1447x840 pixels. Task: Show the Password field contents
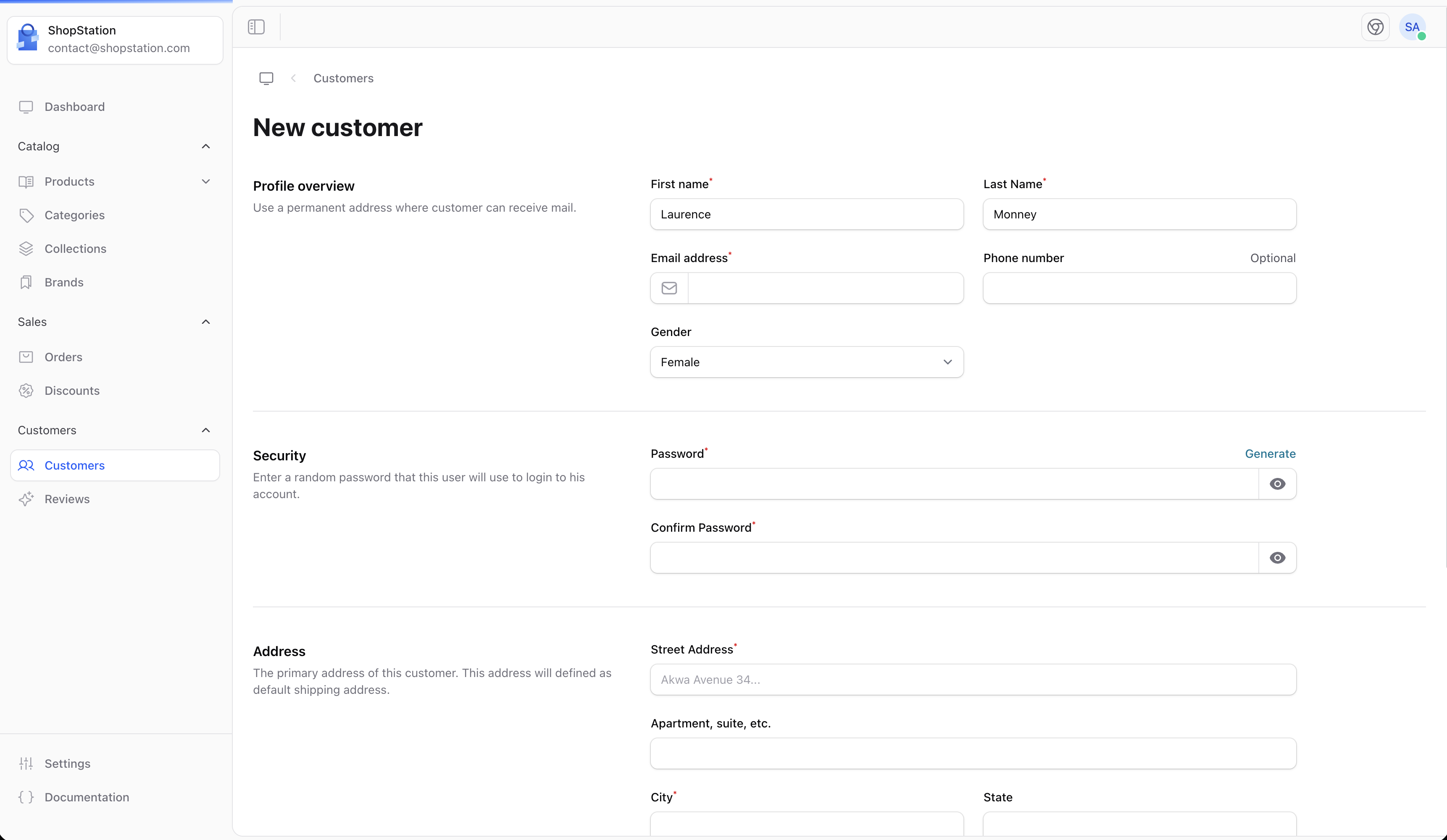[x=1277, y=483]
